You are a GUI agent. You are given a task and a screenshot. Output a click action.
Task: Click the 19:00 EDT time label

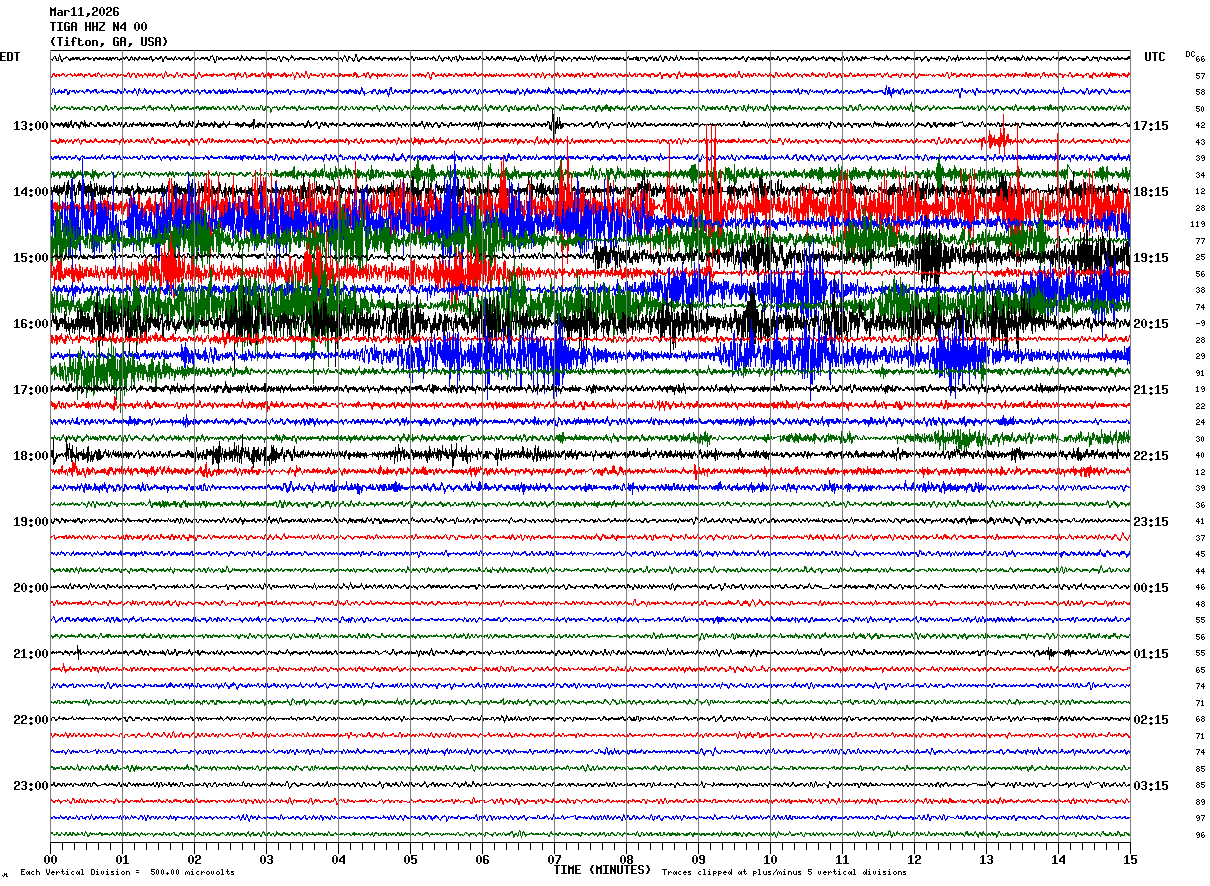point(30,522)
